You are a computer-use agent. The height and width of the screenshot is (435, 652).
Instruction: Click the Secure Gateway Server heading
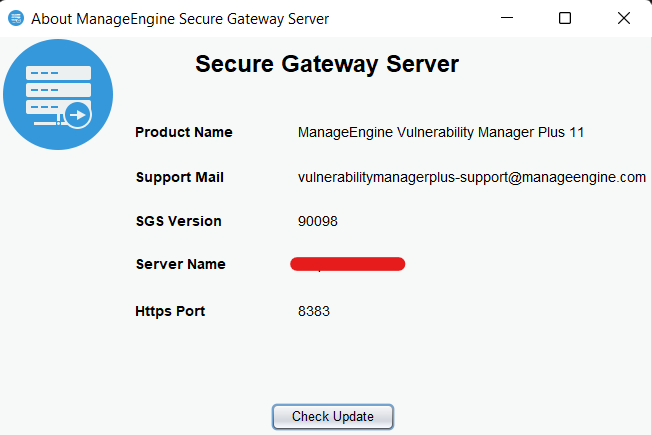coord(327,65)
